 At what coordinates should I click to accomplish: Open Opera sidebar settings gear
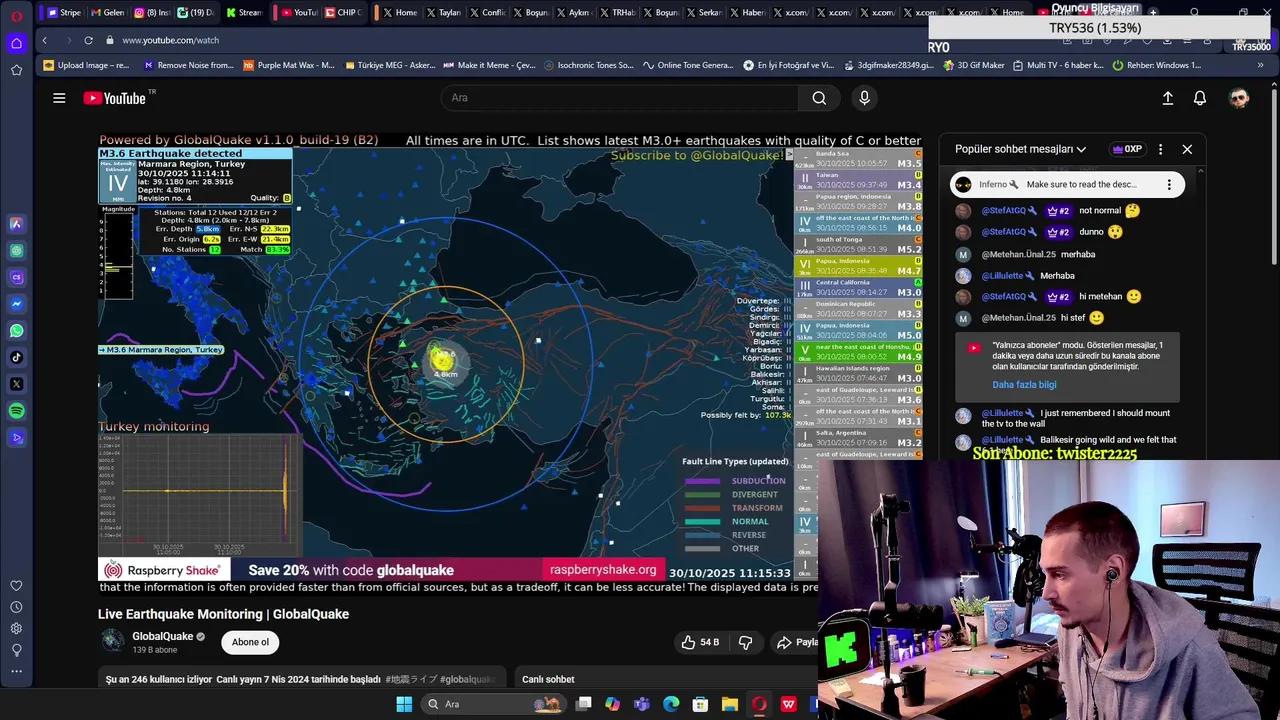tap(16, 629)
